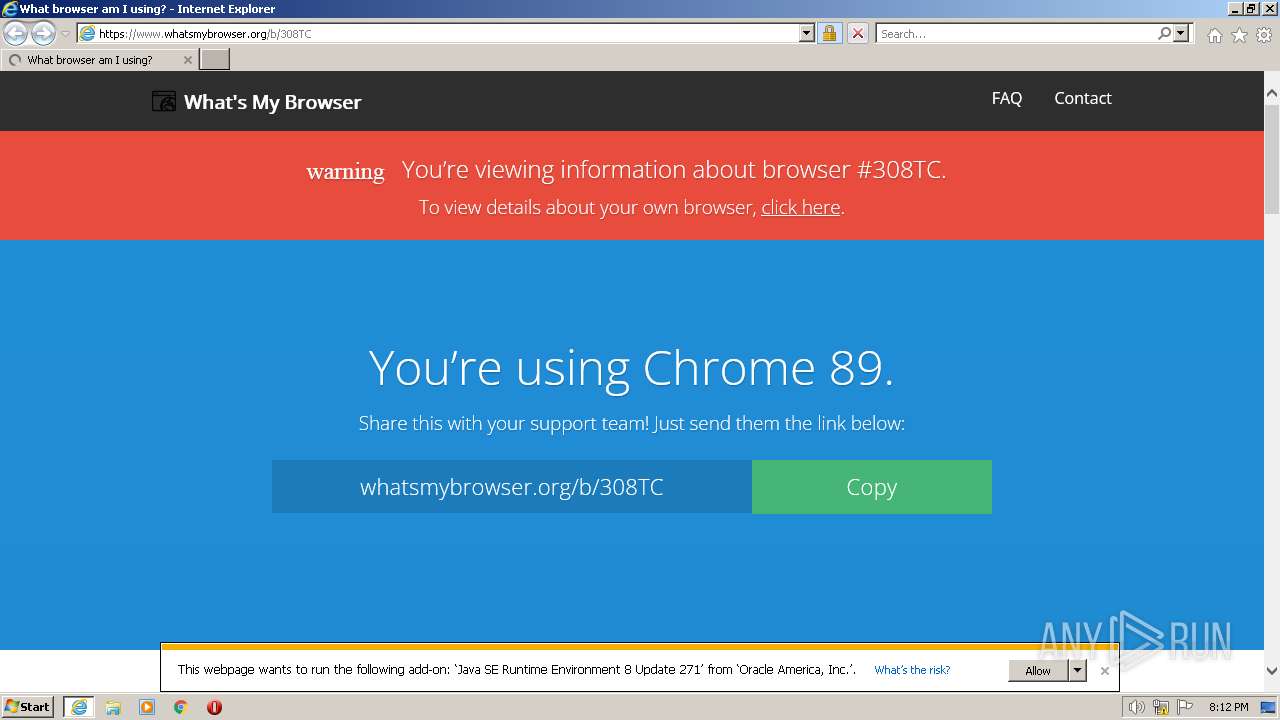Click the page scrollbar down arrow
The image size is (1280, 720).
(x=1271, y=671)
